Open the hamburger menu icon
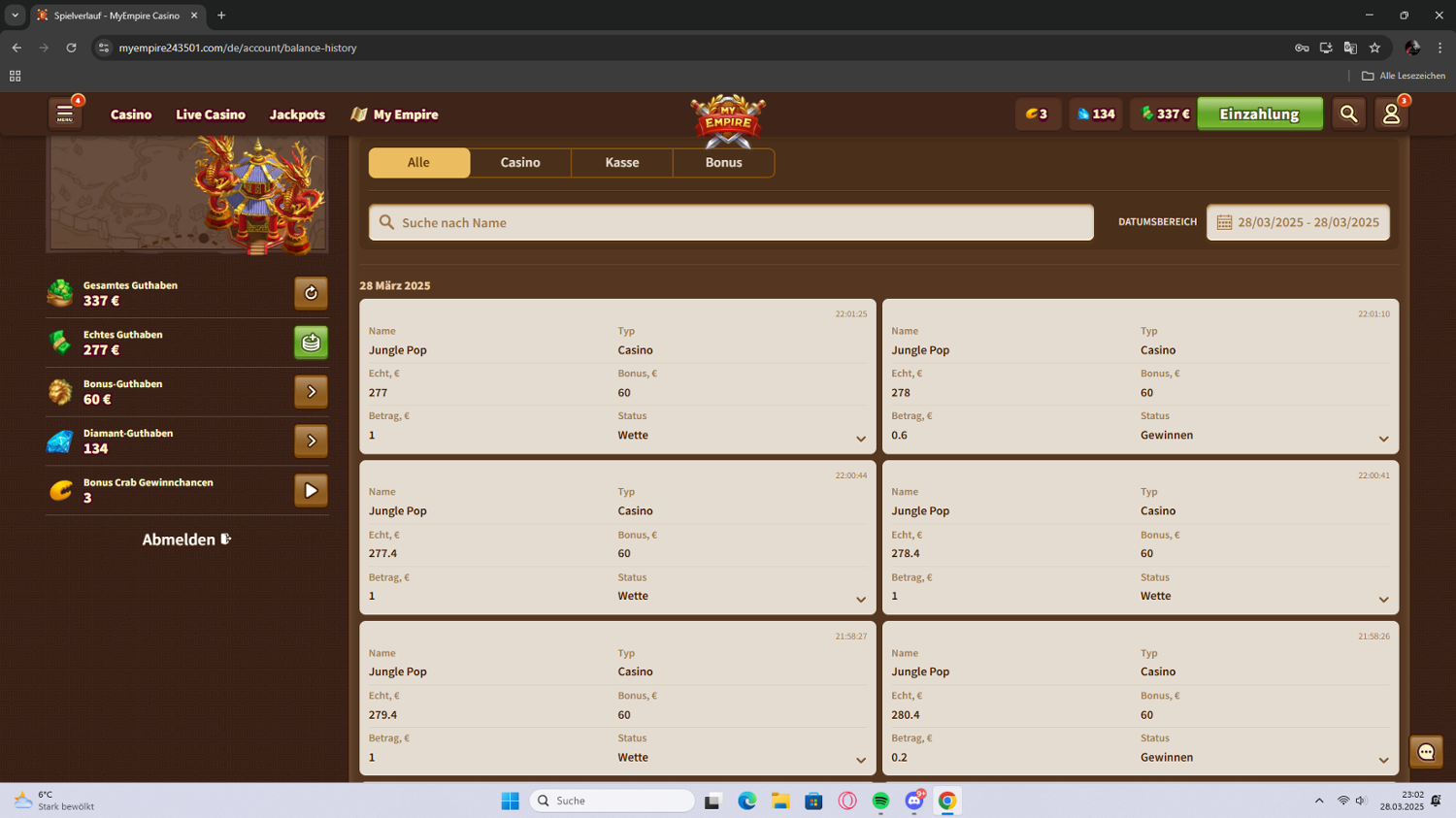Image resolution: width=1456 pixels, height=818 pixels. tap(65, 115)
